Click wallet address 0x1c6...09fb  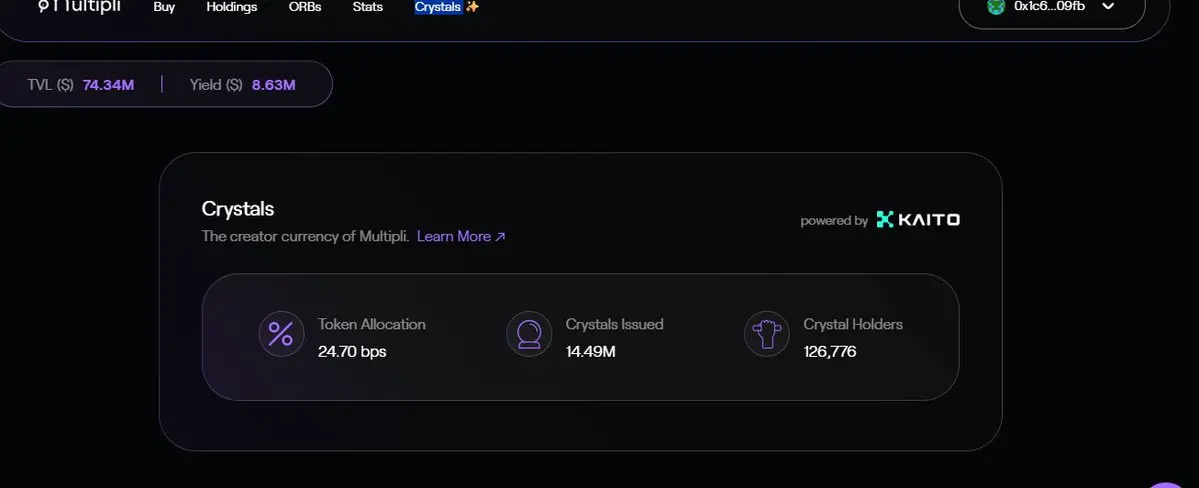click(1049, 6)
